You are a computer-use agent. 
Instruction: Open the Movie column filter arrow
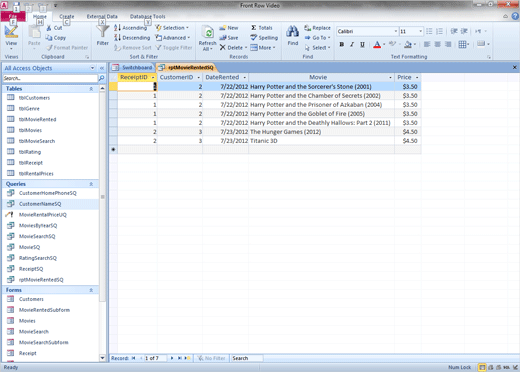pos(390,77)
